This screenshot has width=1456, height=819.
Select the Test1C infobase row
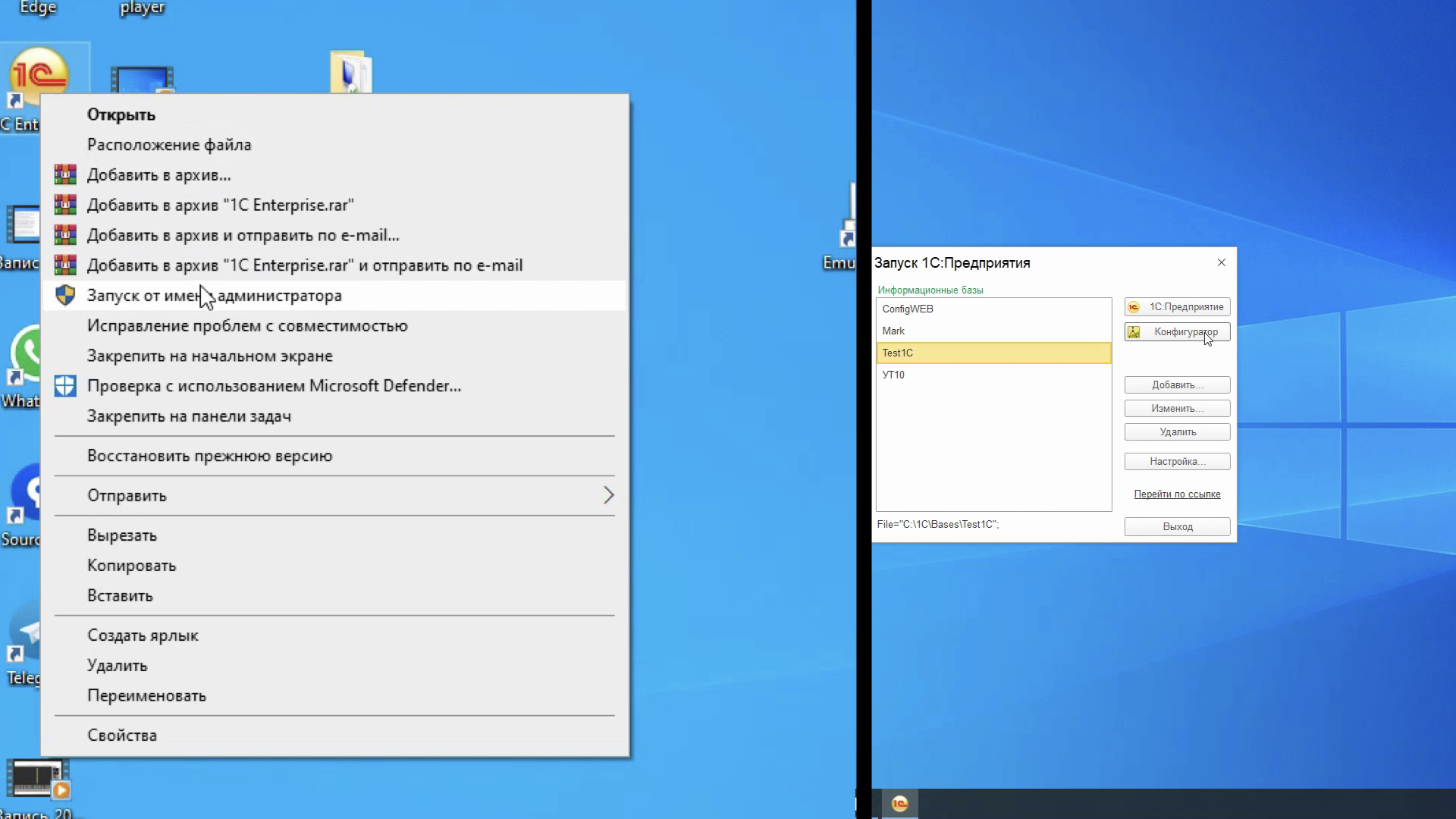pos(993,353)
